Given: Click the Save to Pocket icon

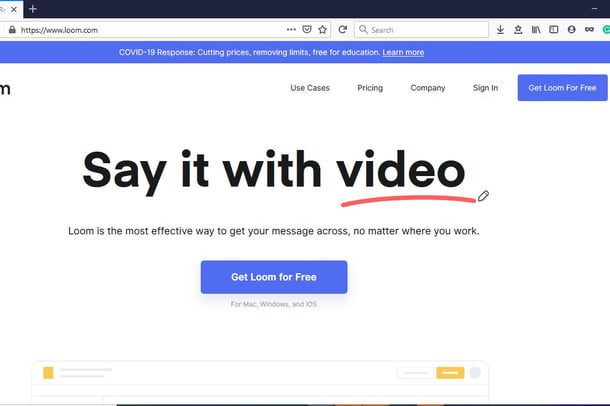Looking at the screenshot, I should click(306, 30).
